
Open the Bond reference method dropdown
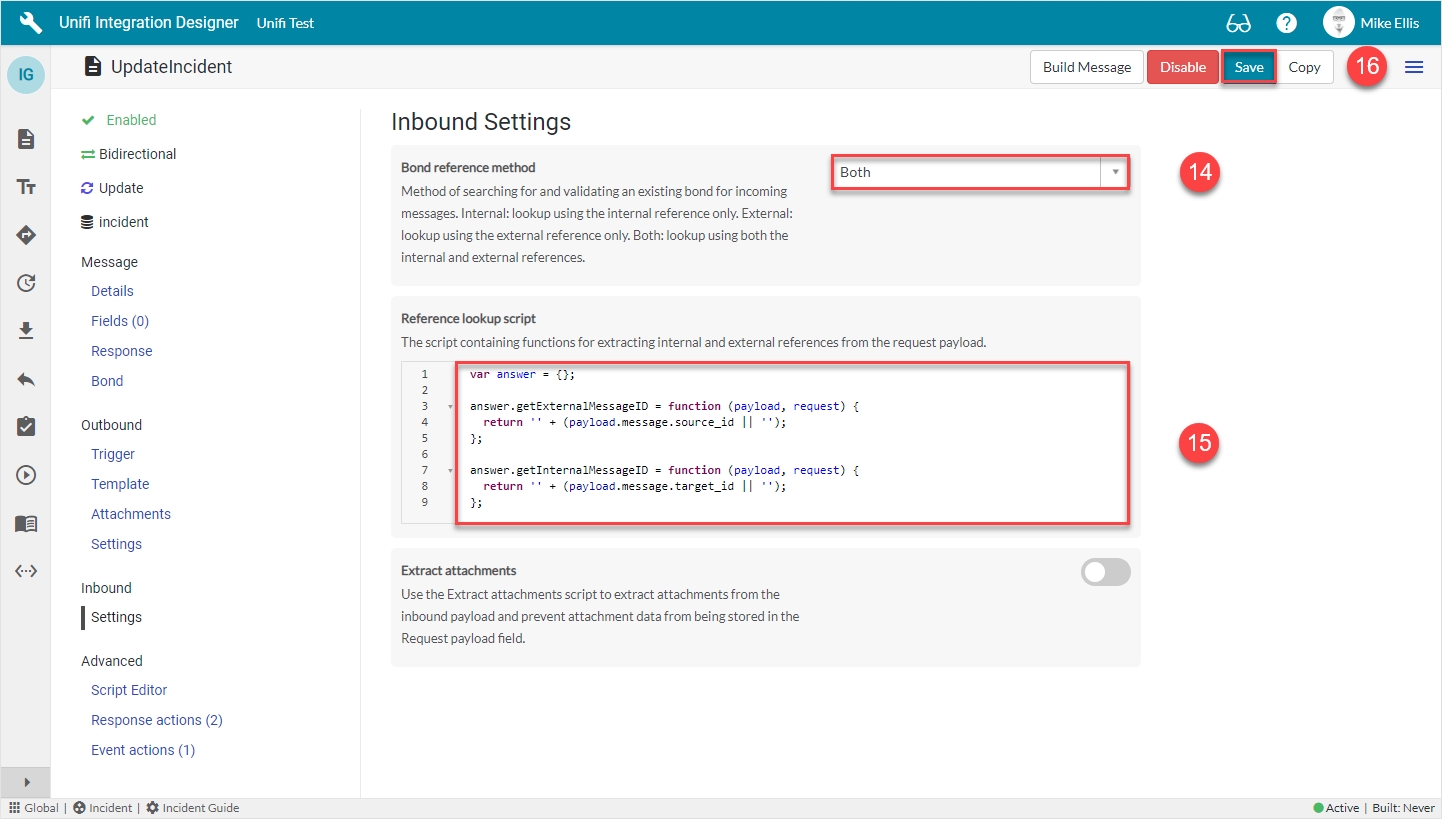click(980, 172)
